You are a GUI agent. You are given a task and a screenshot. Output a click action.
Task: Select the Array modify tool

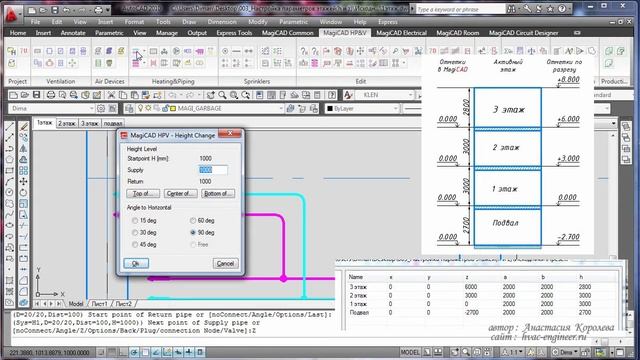[24, 171]
